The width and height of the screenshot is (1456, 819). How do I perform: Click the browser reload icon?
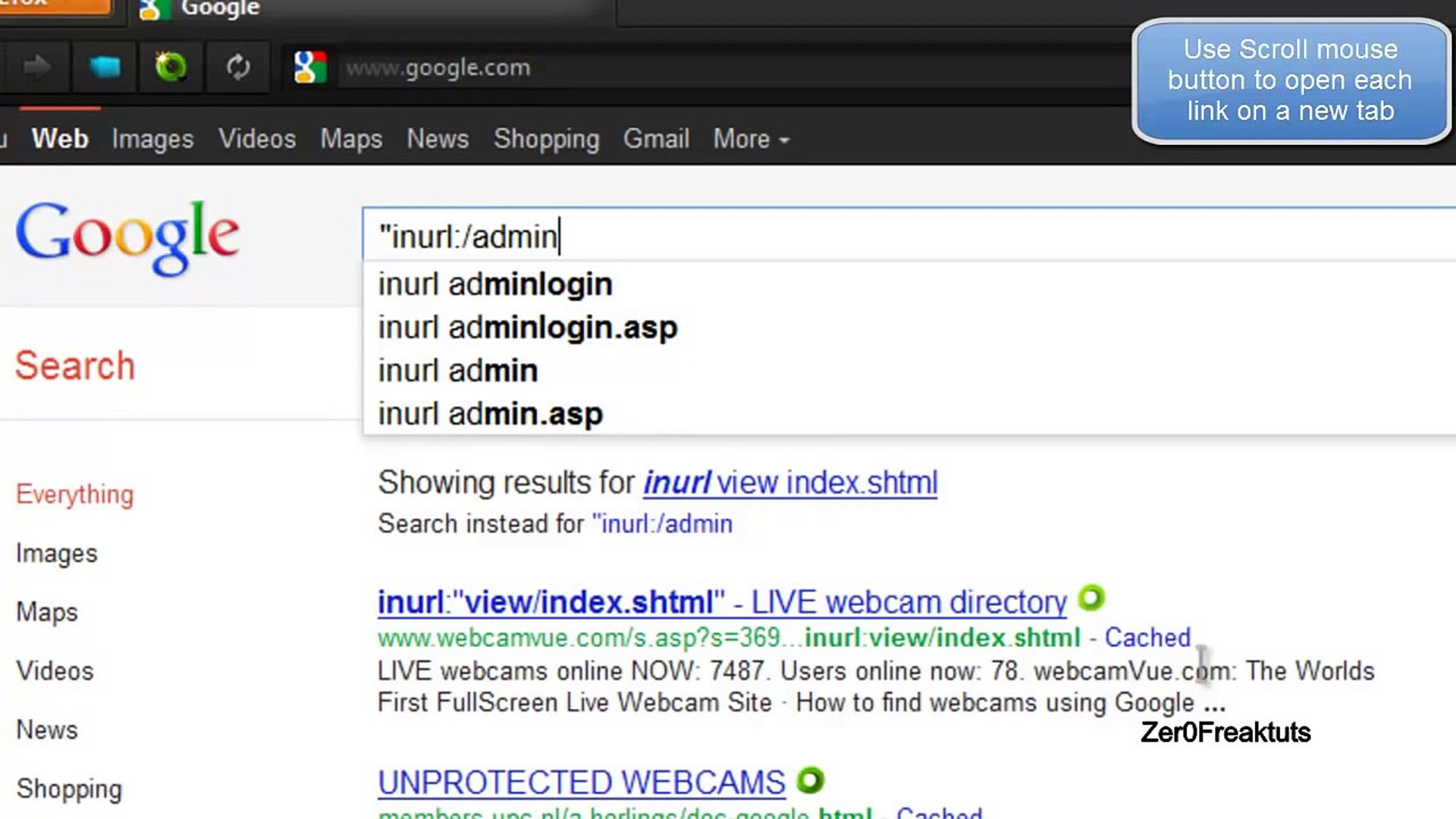(x=238, y=67)
